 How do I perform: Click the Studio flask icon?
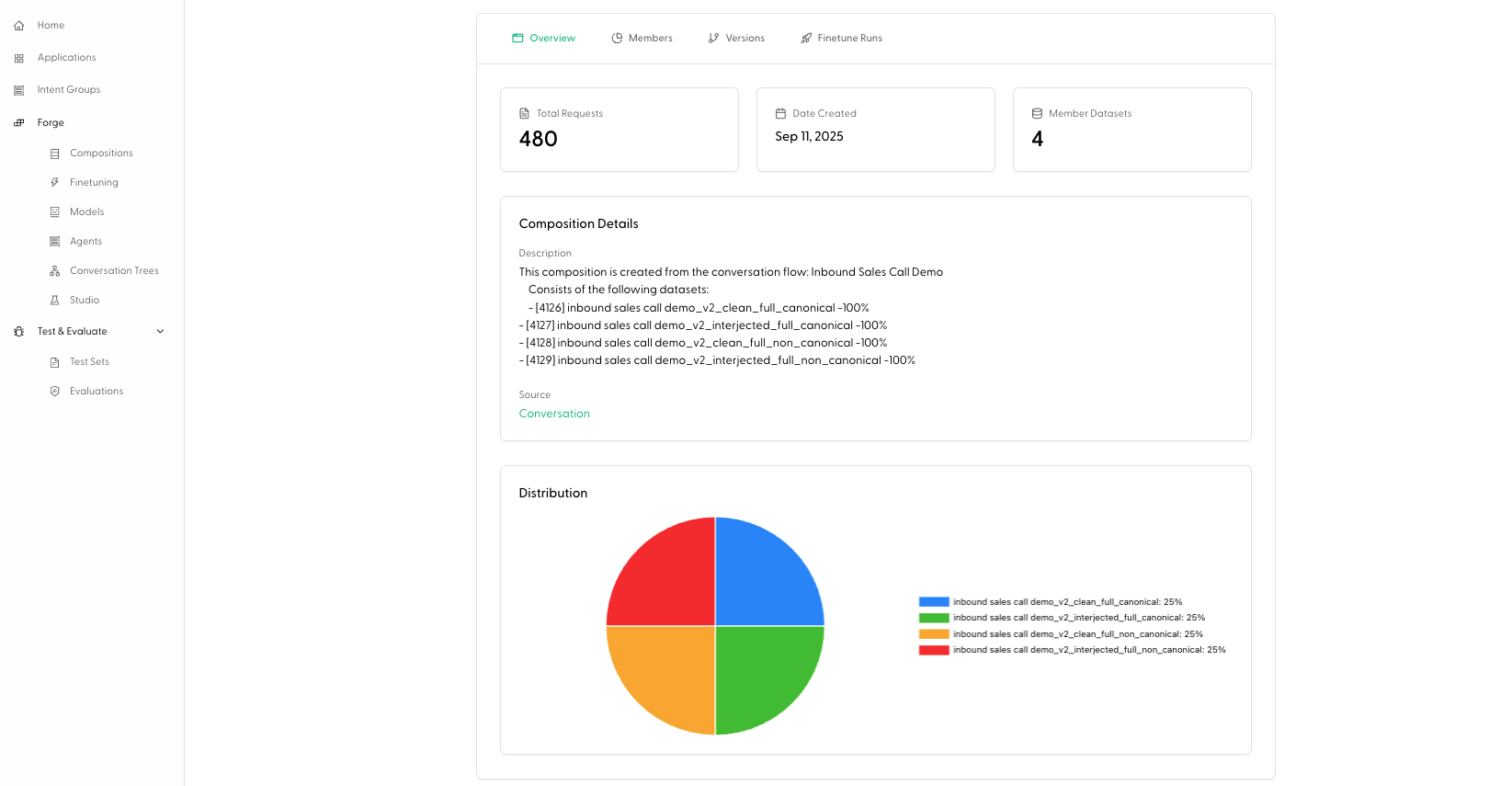54,301
